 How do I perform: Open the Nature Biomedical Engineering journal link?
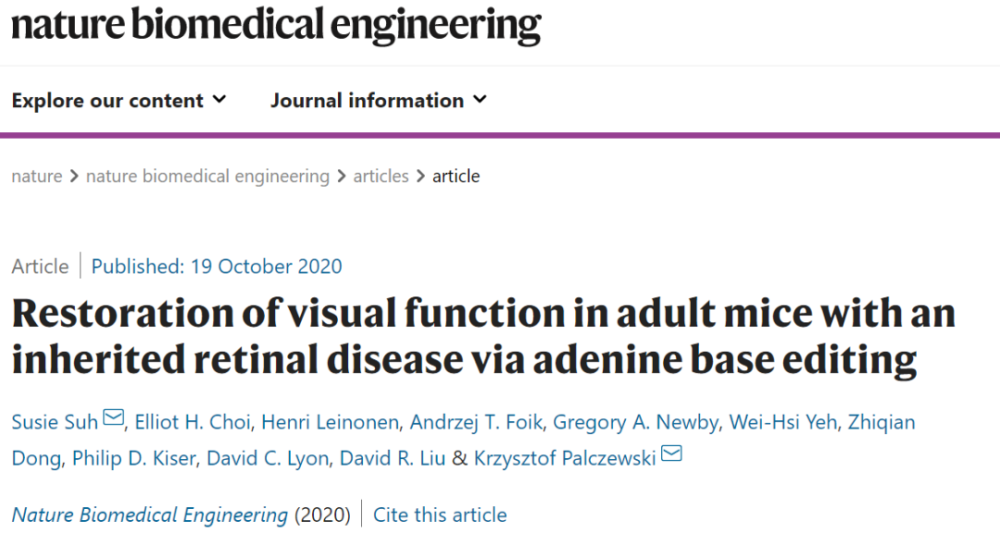[x=149, y=515]
